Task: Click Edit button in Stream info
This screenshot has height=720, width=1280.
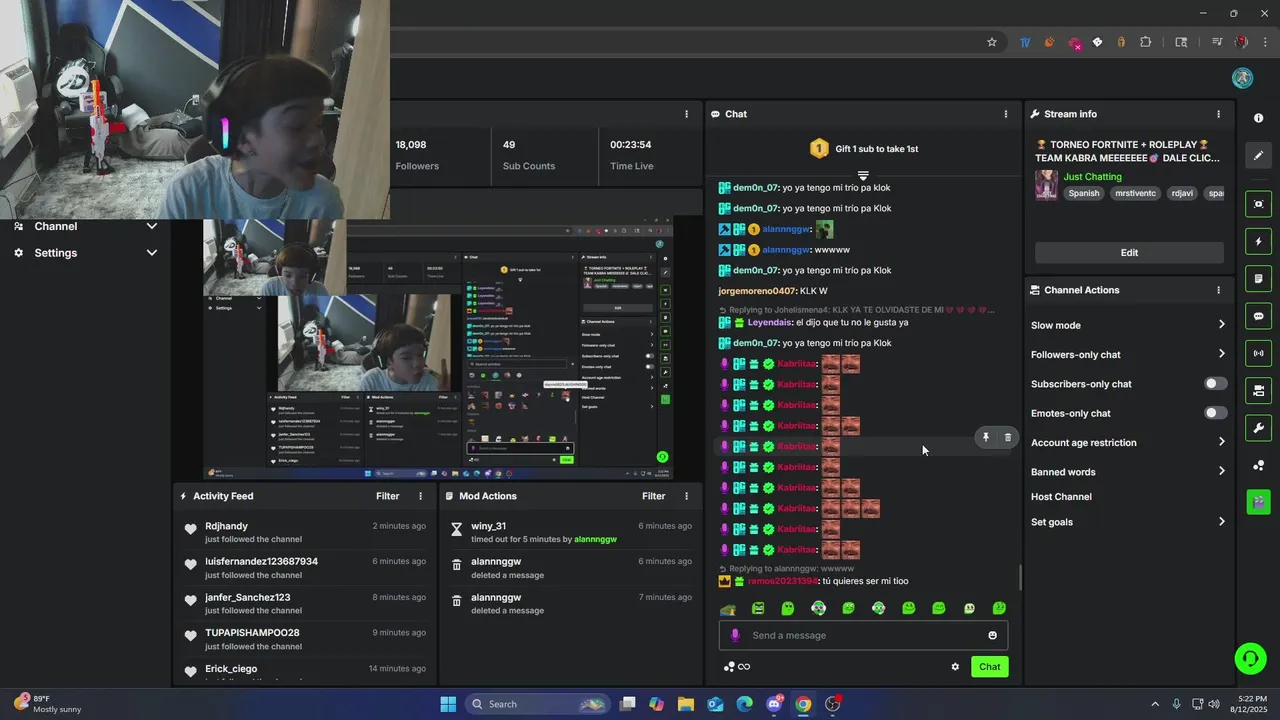Action: [x=1129, y=253]
